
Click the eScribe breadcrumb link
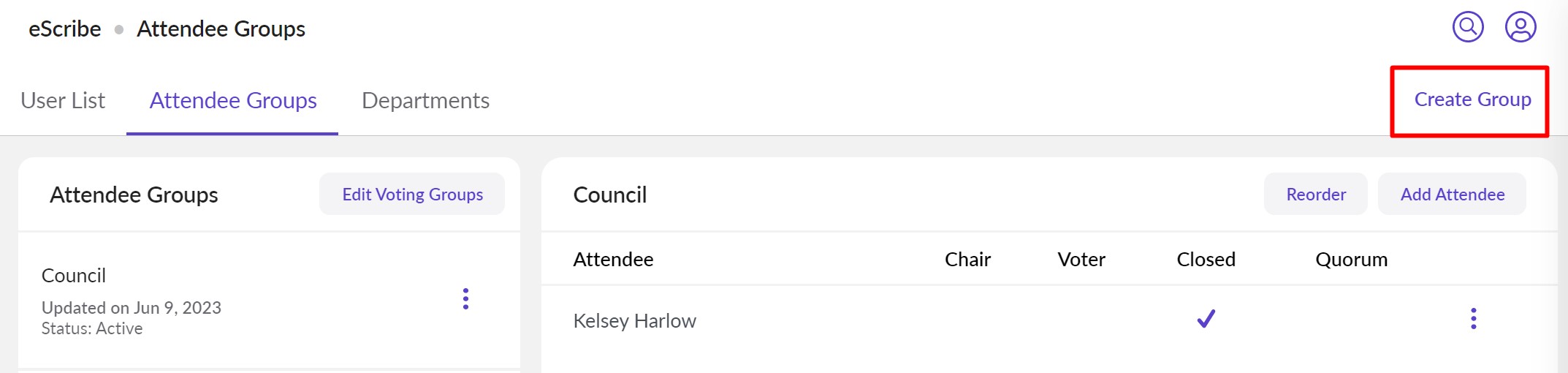(64, 29)
